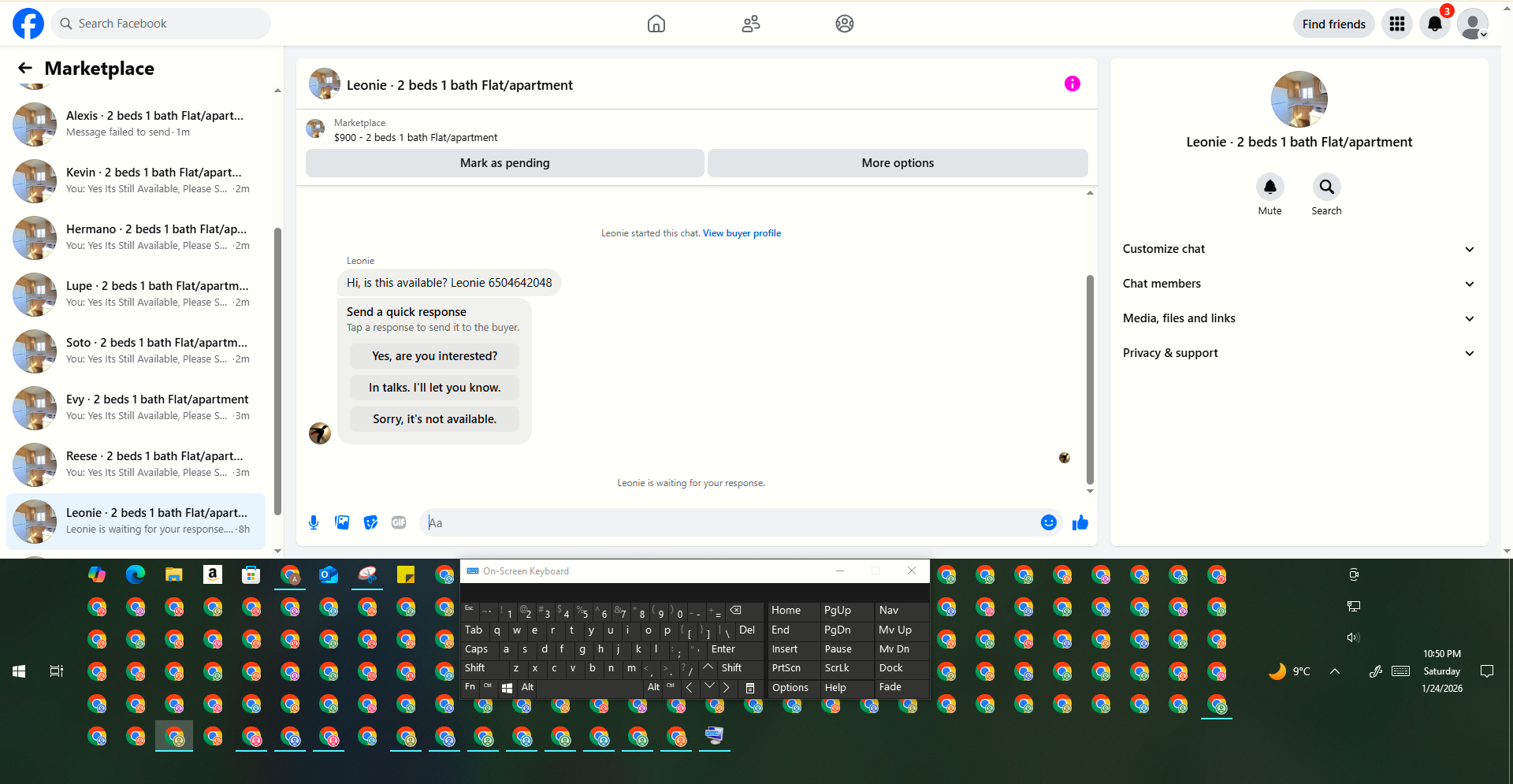This screenshot has height=784, width=1513.
Task: Open File Explorer from the taskbar
Action: (174, 575)
